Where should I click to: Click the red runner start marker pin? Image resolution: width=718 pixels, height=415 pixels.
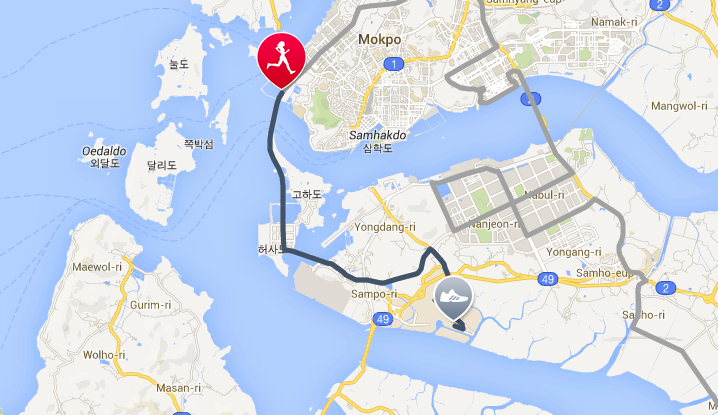[x=281, y=60]
